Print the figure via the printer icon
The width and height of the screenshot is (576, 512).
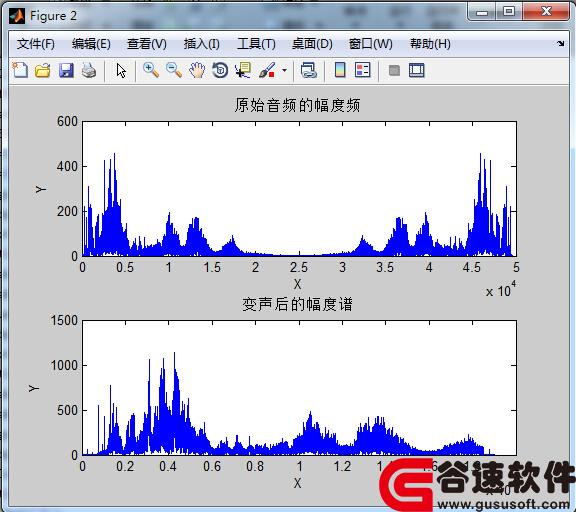coord(89,70)
